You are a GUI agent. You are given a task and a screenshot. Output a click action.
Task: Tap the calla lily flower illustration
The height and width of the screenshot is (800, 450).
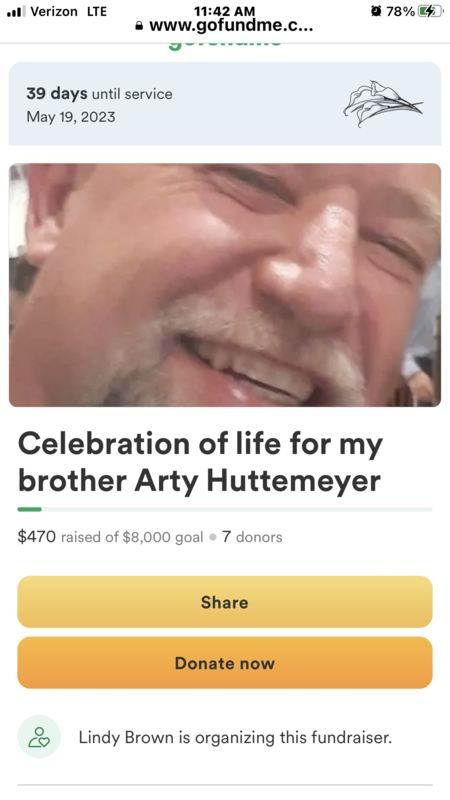[383, 104]
